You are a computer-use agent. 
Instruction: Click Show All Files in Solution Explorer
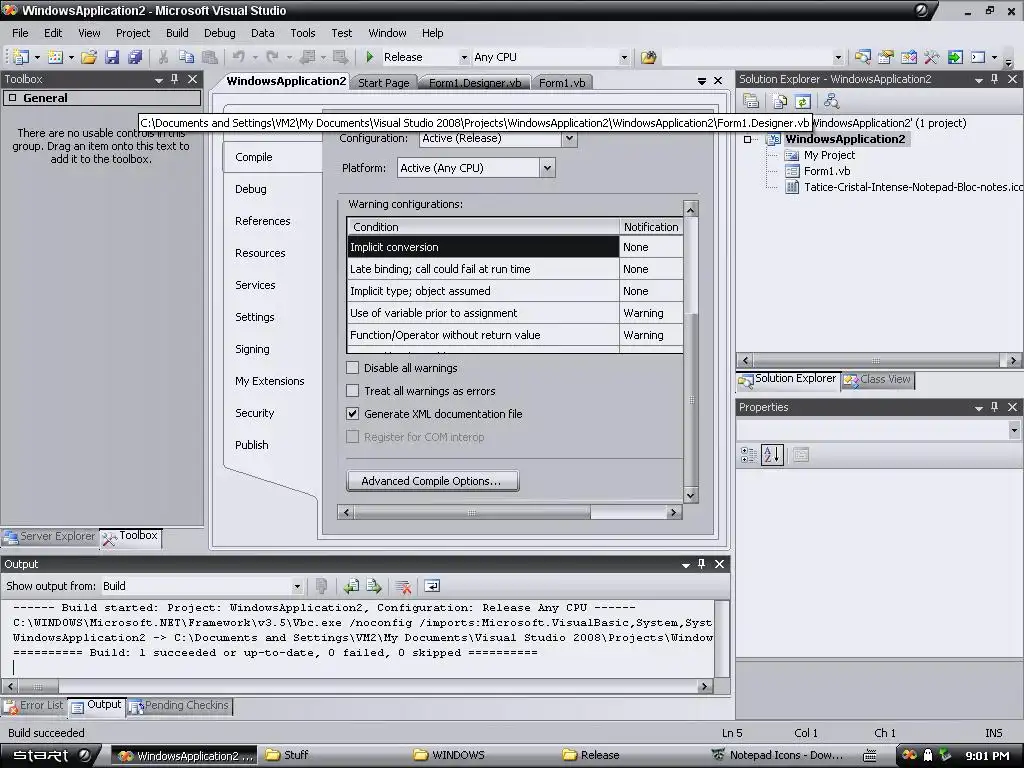point(780,101)
